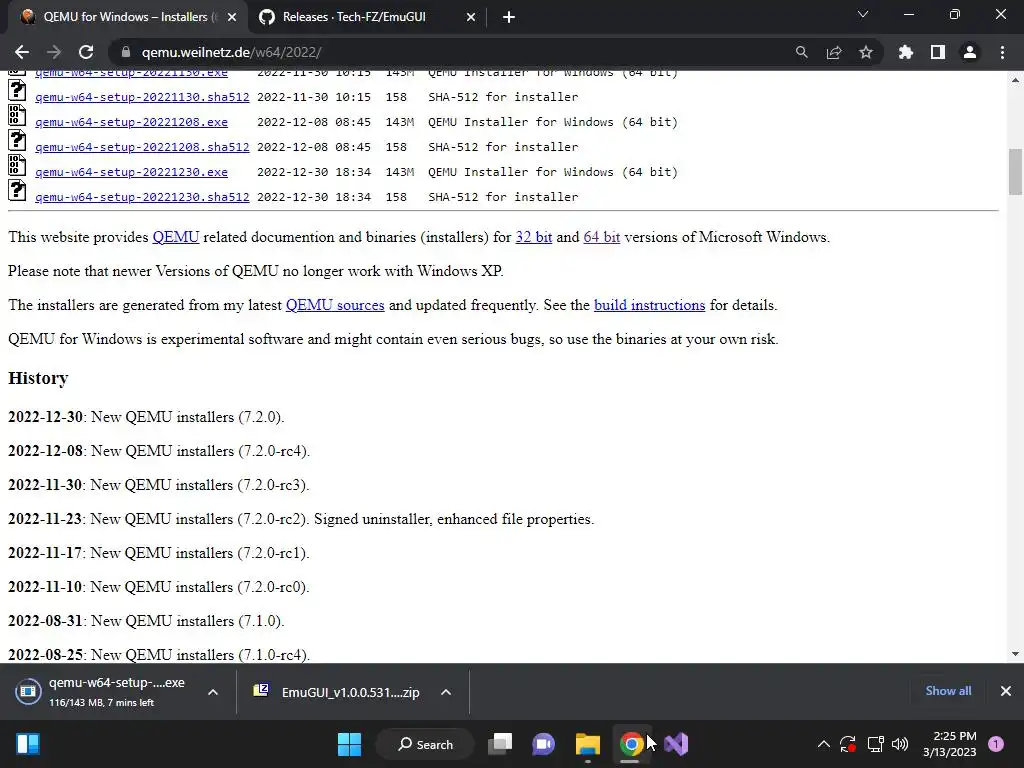Open the build instructions link
1024x768 pixels.
649,305
